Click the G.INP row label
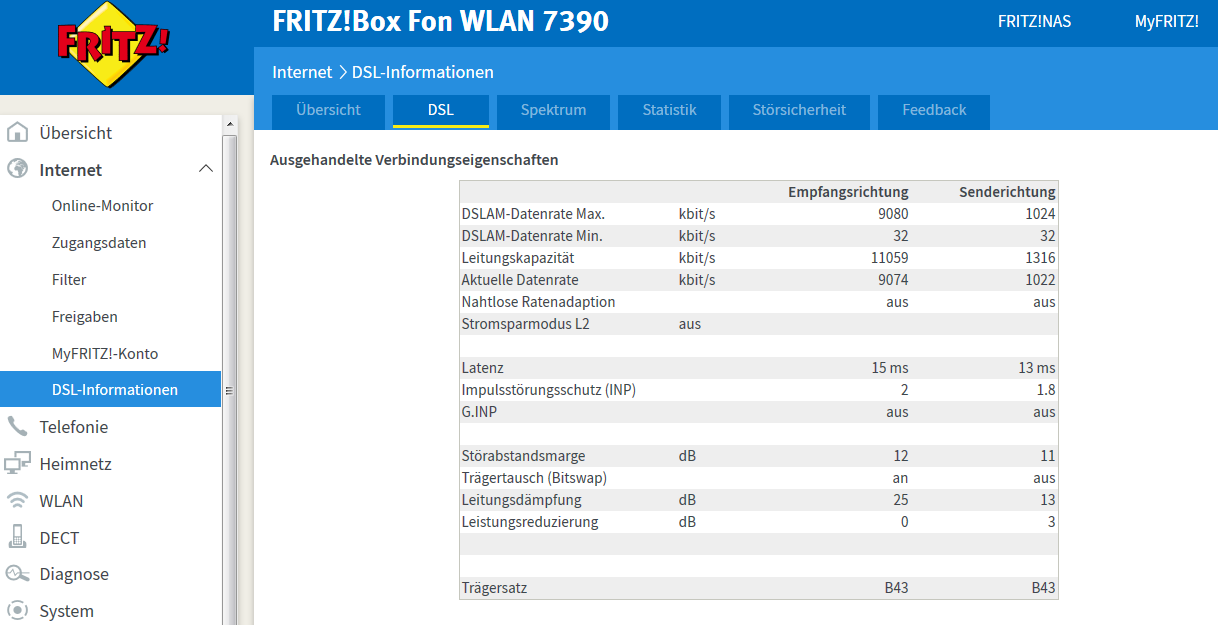 pos(480,412)
